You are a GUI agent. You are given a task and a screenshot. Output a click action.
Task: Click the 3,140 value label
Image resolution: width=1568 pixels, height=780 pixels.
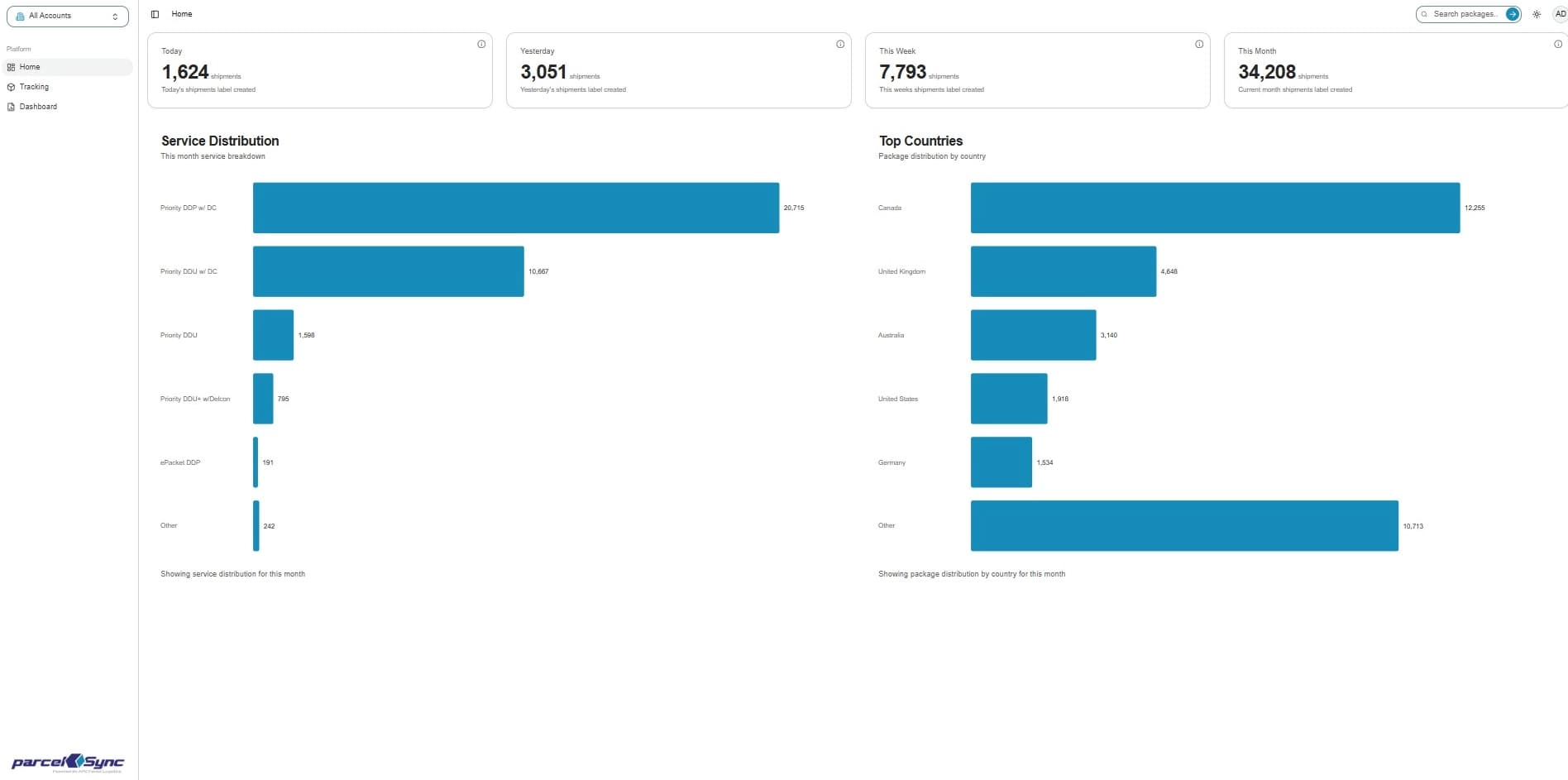pos(1108,335)
